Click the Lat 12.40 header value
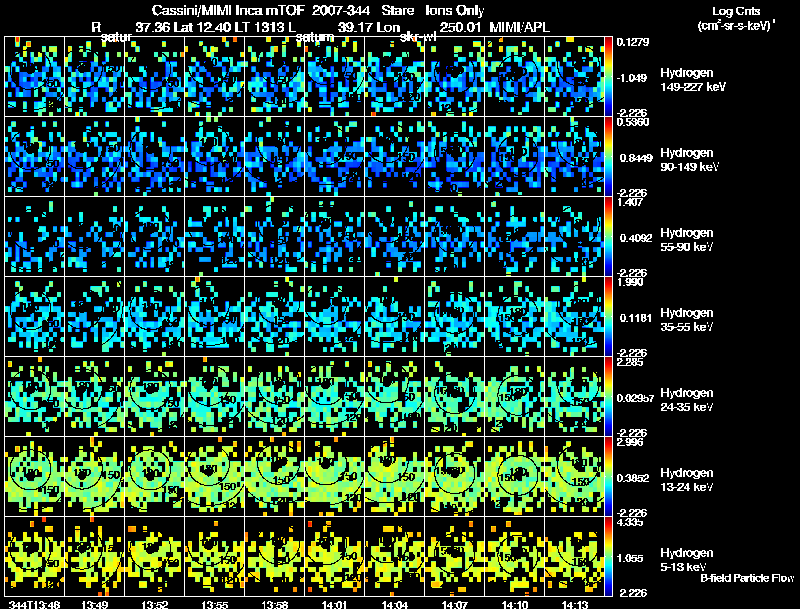Screen dimensions: 800x609 point(202,27)
